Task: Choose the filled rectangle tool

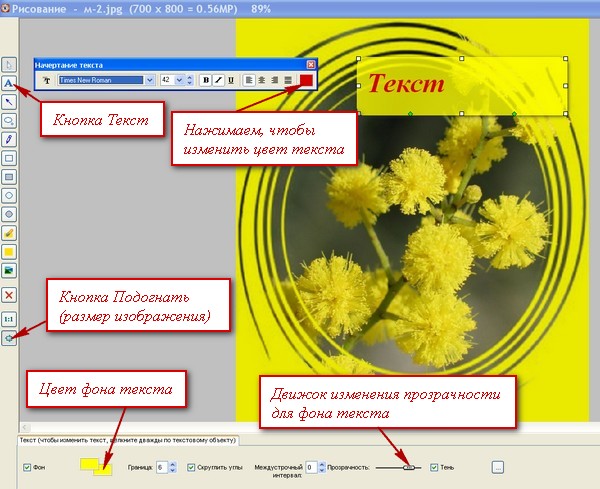Action: [9, 177]
